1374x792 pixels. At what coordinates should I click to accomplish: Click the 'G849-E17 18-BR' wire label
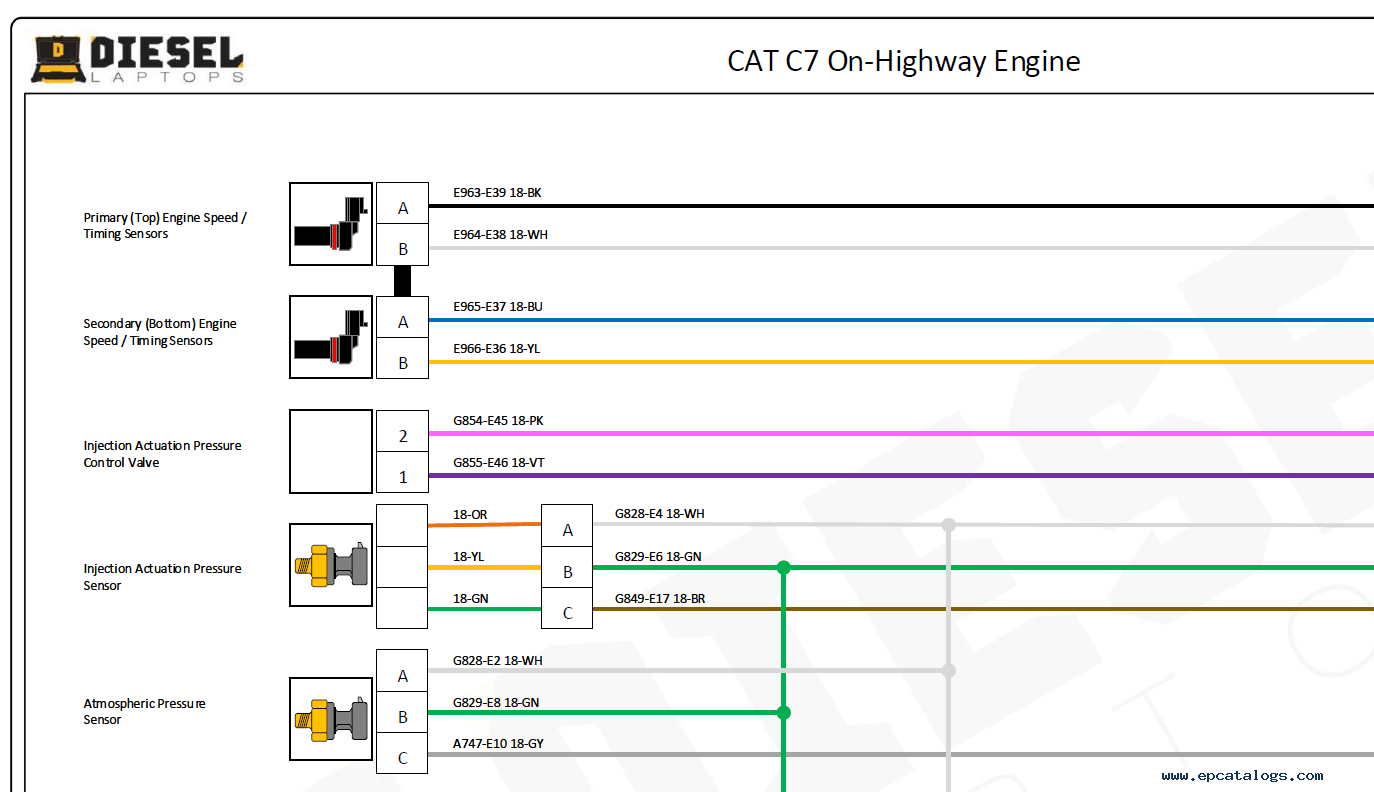click(661, 598)
